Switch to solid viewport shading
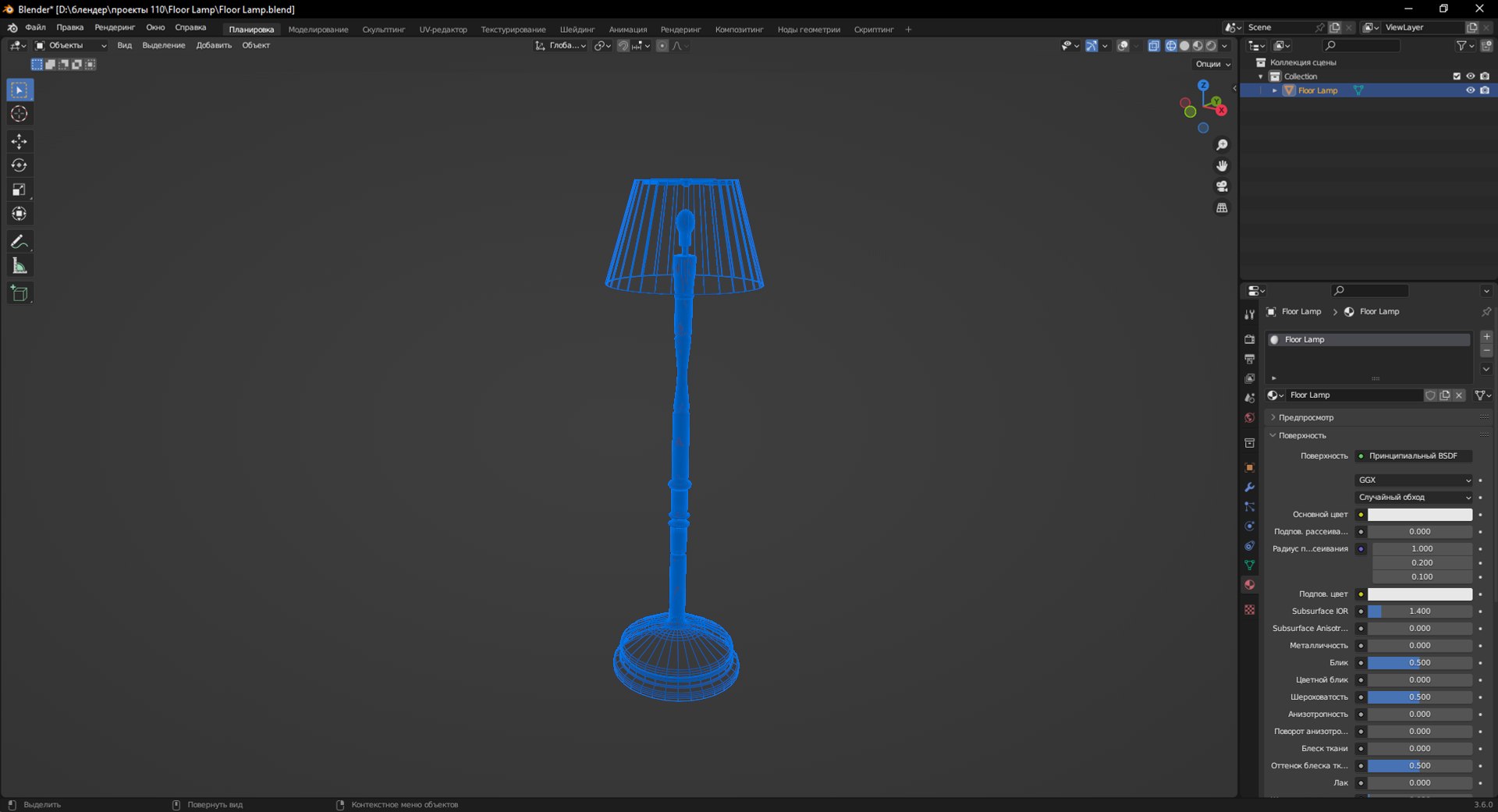This screenshot has width=1498, height=812. click(x=1184, y=45)
